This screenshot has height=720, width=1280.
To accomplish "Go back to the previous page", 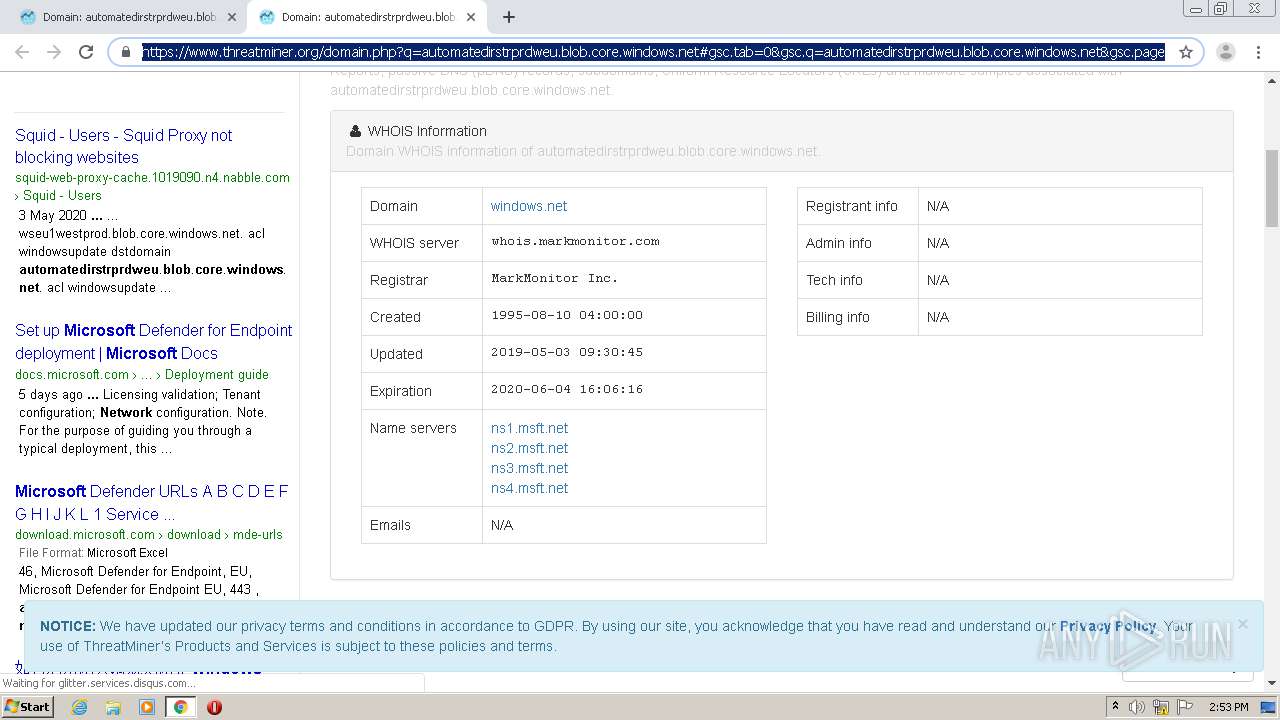I will pyautogui.click(x=22, y=52).
